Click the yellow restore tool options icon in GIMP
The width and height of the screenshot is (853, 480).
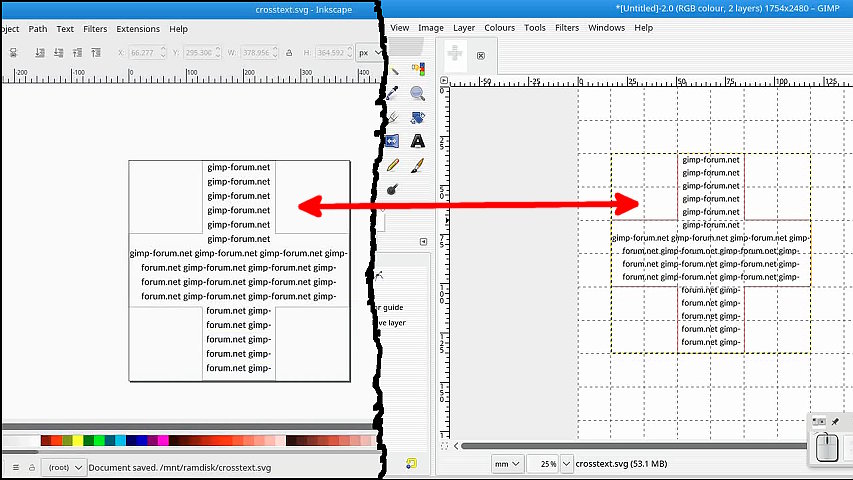[411, 463]
